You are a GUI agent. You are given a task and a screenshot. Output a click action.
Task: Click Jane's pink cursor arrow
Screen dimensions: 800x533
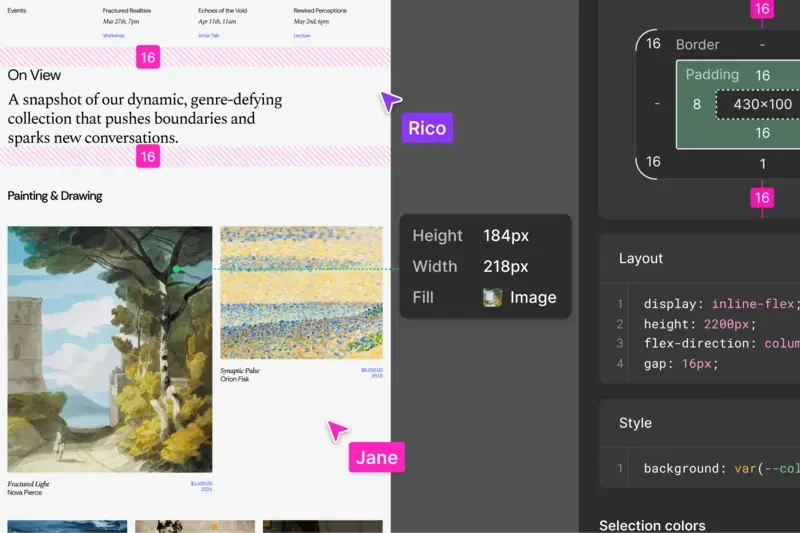339,430
